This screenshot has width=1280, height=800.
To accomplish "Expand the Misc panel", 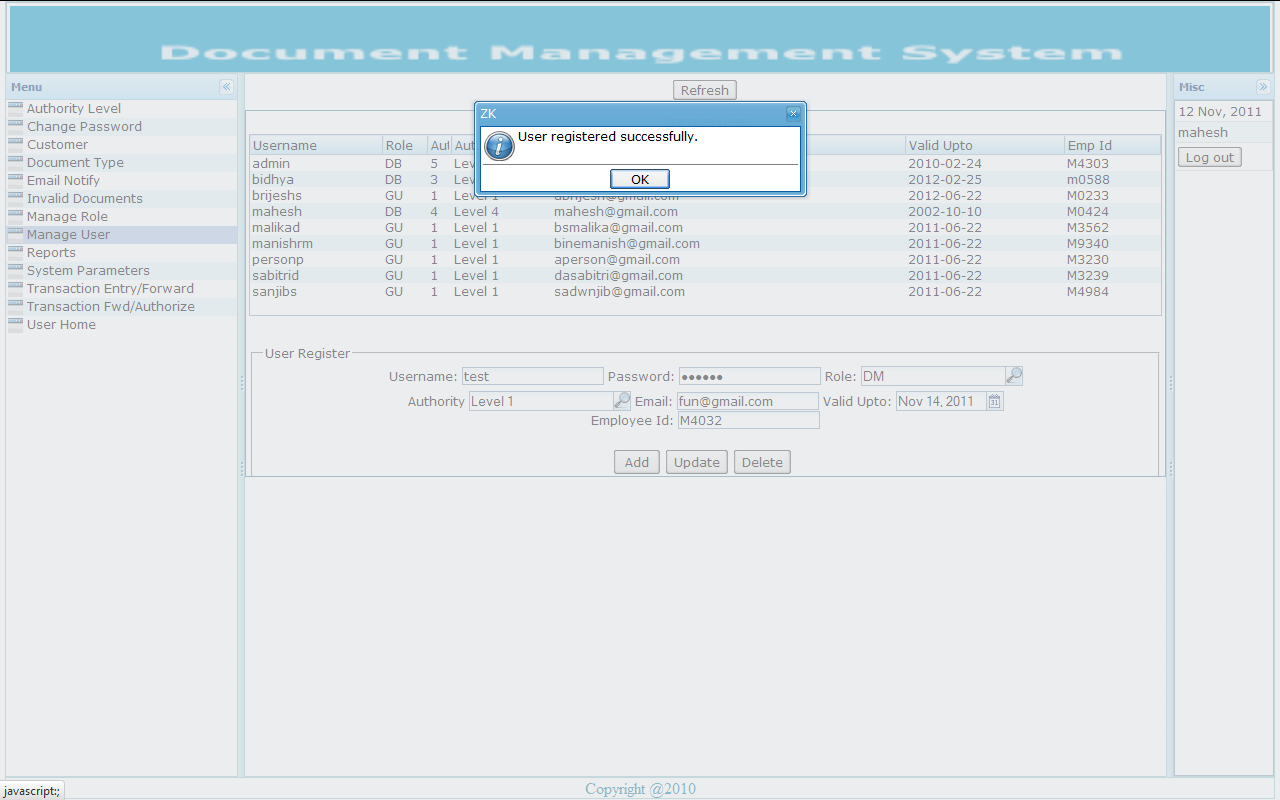I will [x=1265, y=87].
